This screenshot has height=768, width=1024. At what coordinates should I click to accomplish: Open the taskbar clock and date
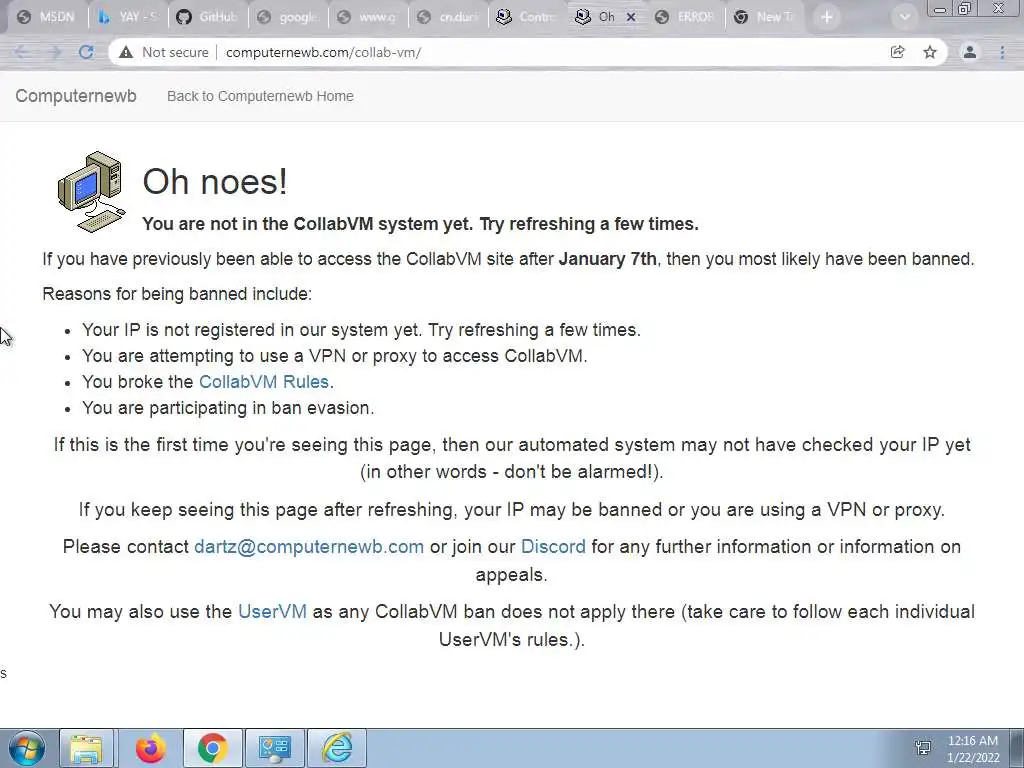pyautogui.click(x=973, y=749)
